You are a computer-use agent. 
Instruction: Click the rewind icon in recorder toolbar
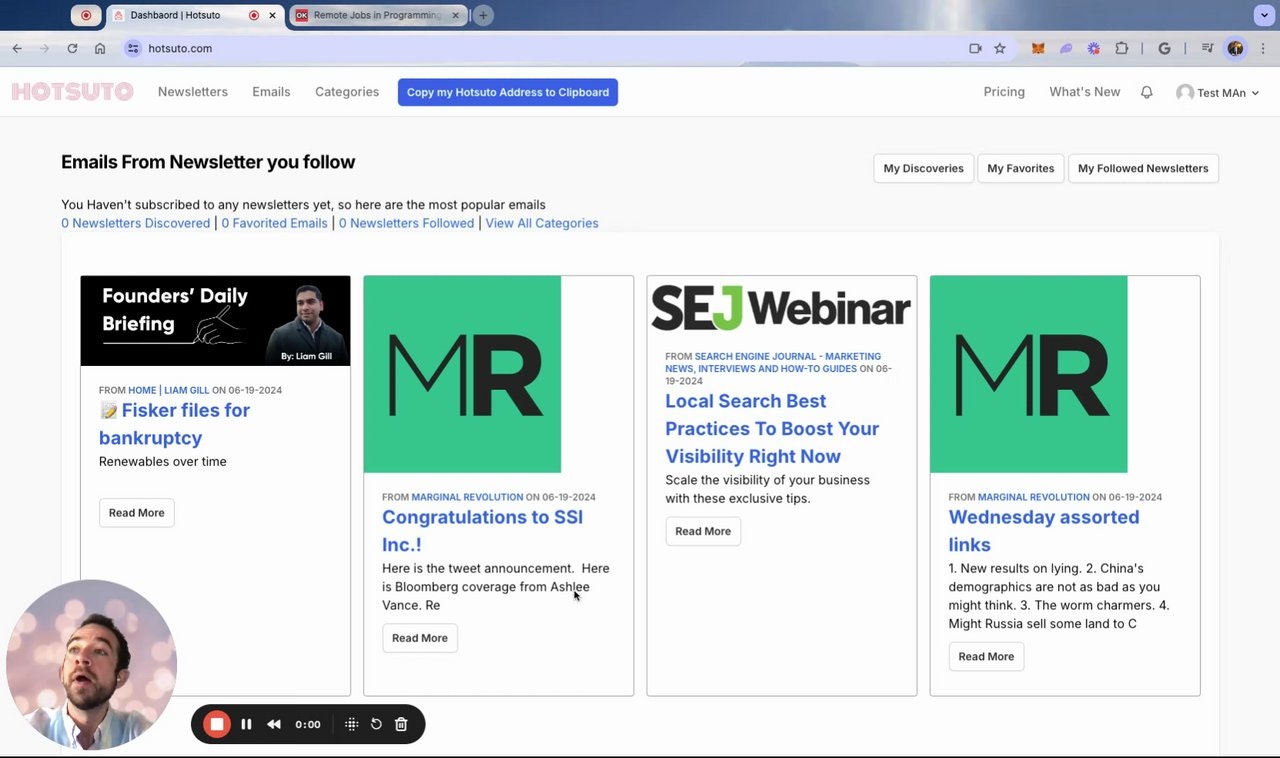coord(274,724)
